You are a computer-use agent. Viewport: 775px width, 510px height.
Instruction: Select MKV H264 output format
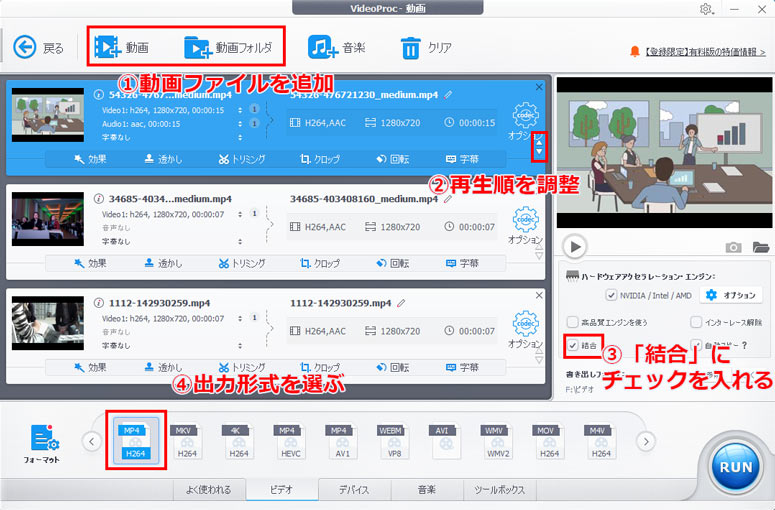coord(186,441)
